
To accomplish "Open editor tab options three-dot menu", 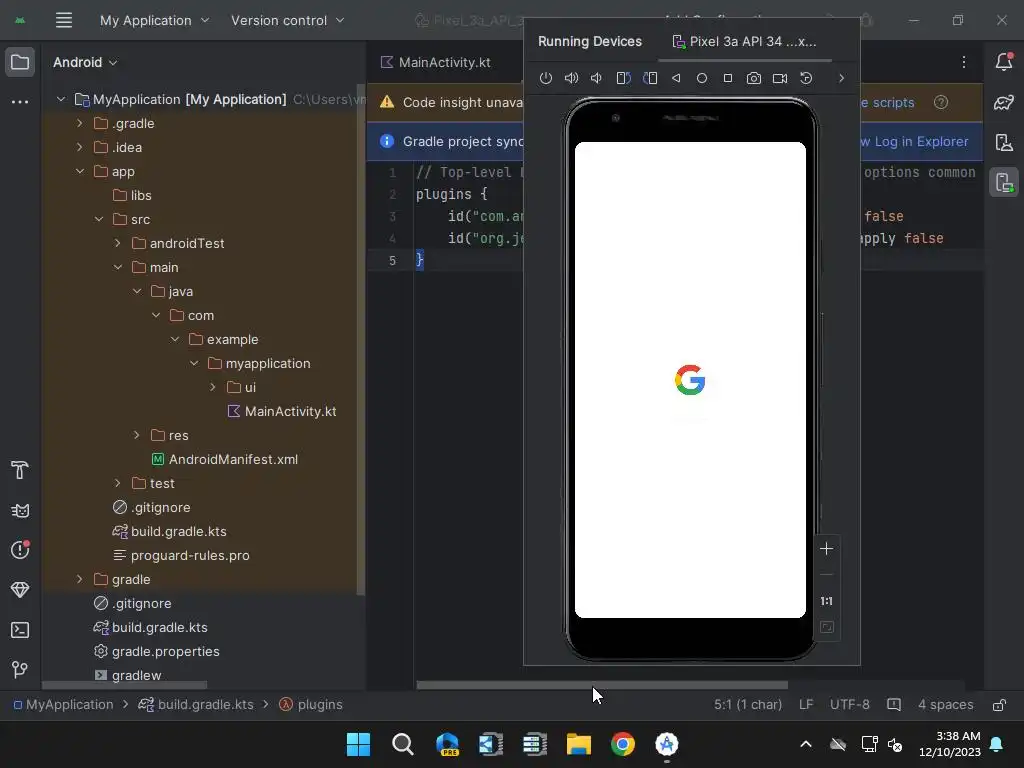I will click(x=964, y=62).
